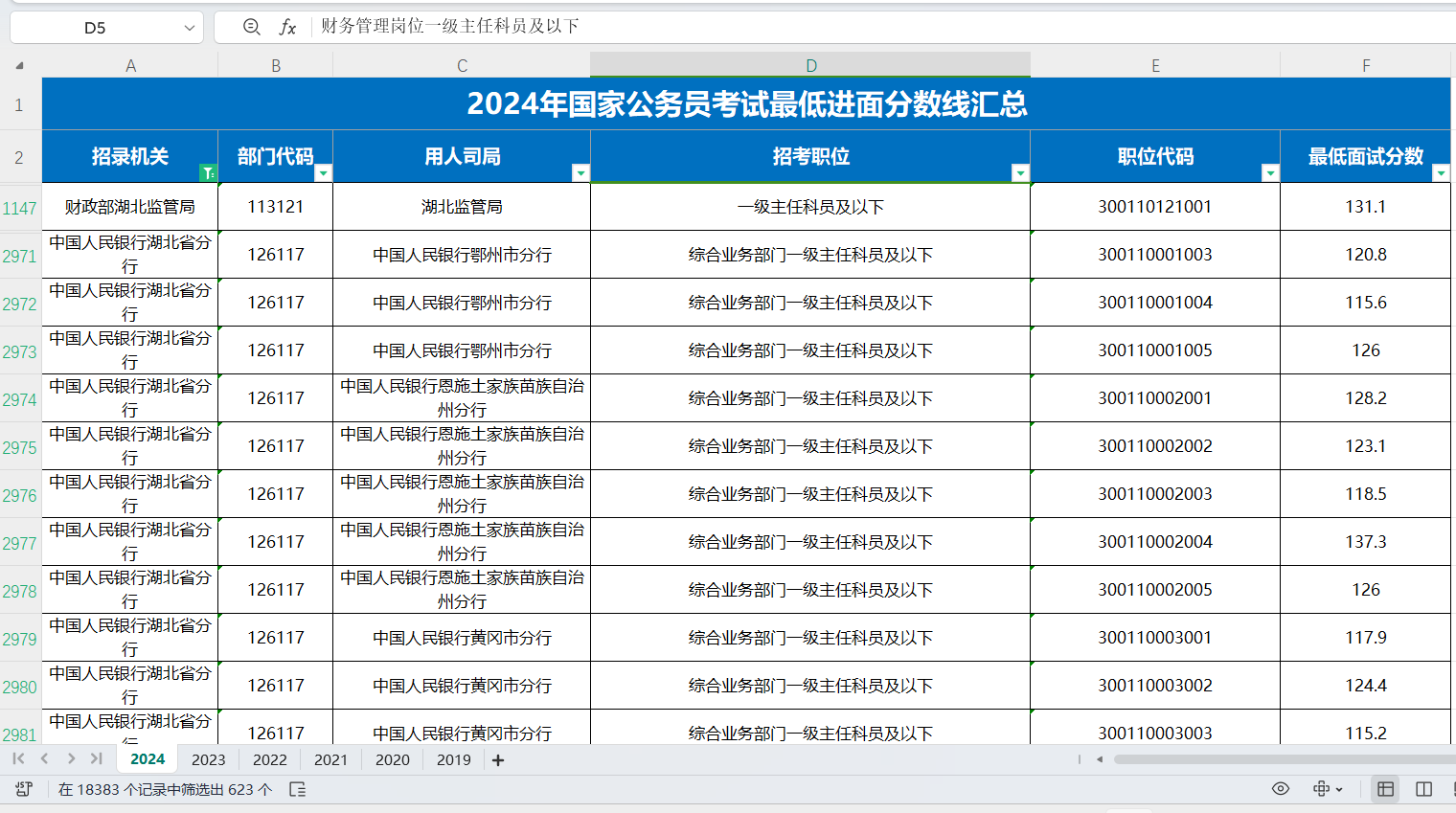
Task: Open filter dropdown for 用人司局 column
Action: click(x=580, y=173)
